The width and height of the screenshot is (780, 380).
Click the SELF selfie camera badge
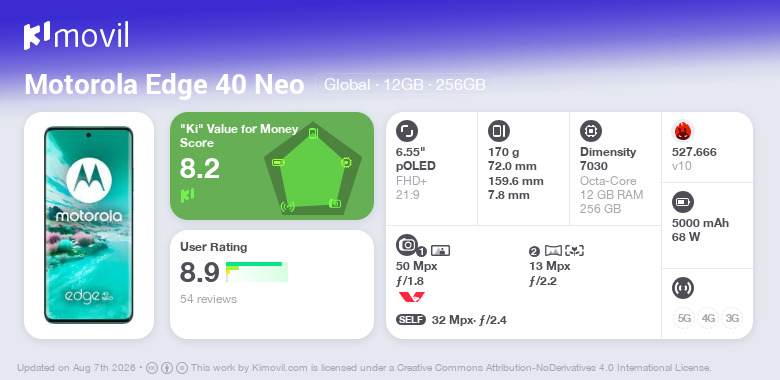coord(411,320)
